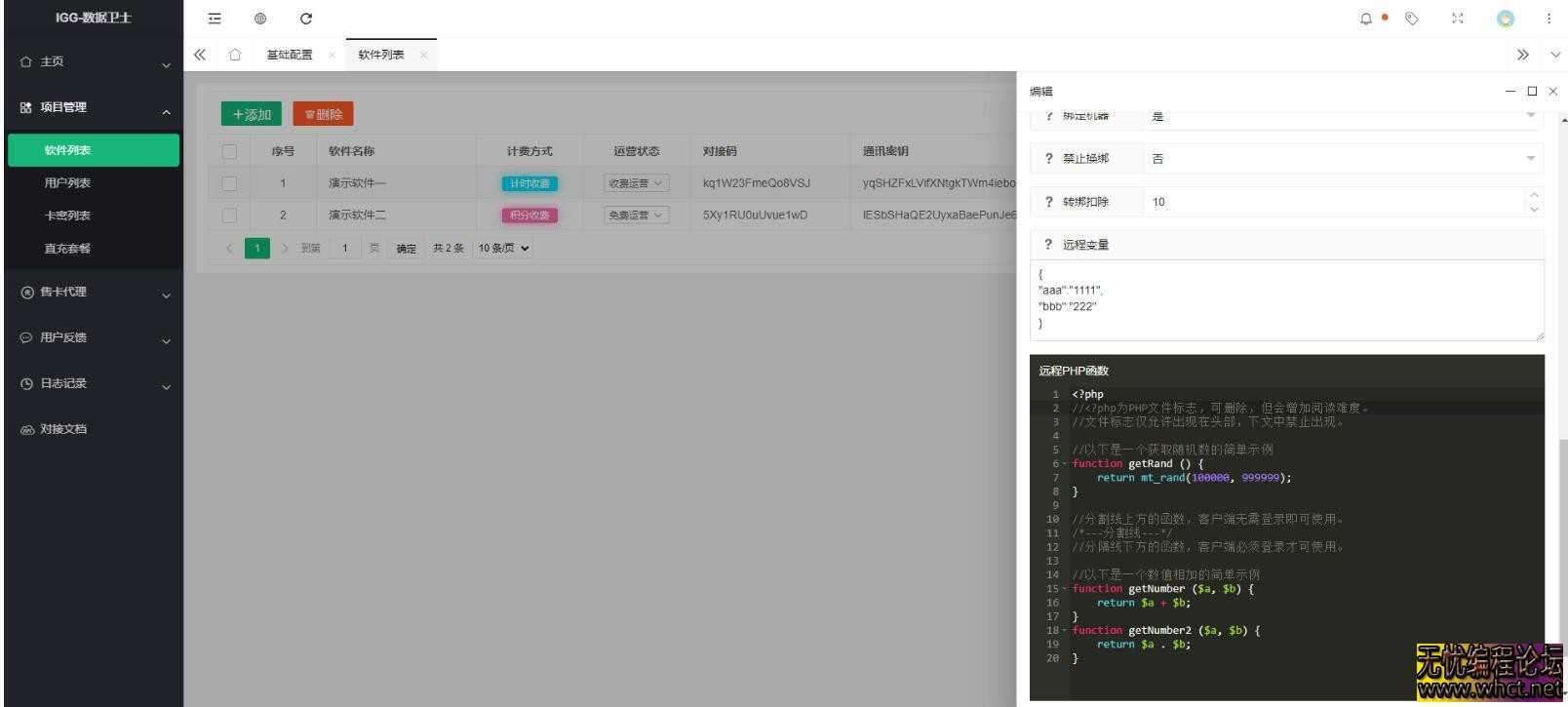Screen dimensions: 1568x707
Task: Click the tag icon in top bar
Action: [x=1411, y=19]
